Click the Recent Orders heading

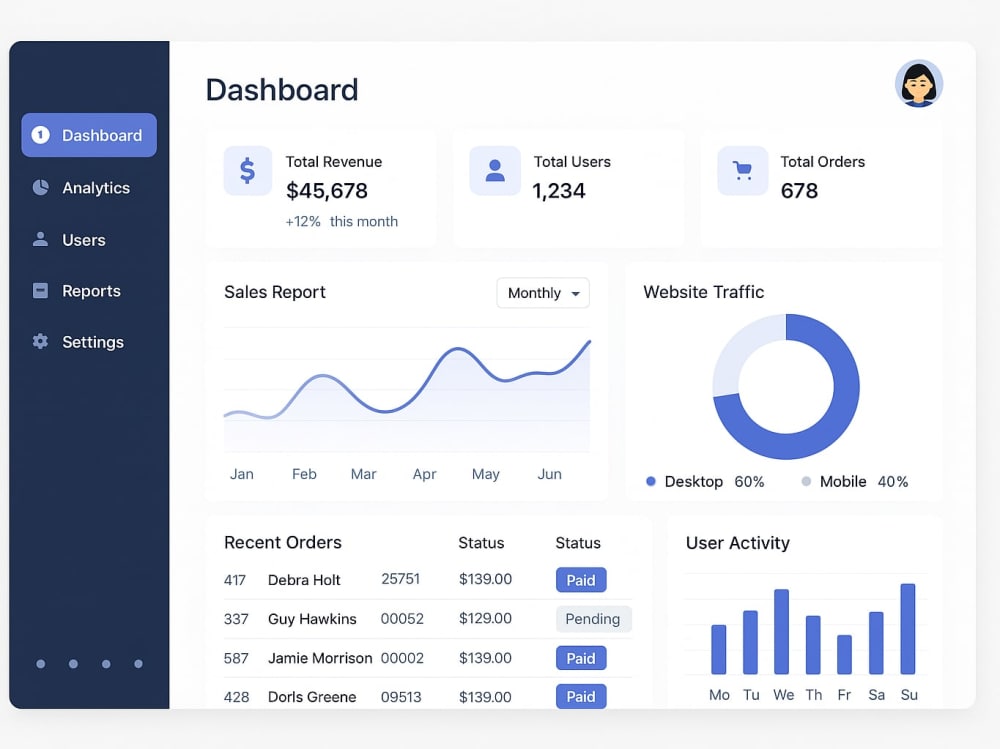click(283, 542)
